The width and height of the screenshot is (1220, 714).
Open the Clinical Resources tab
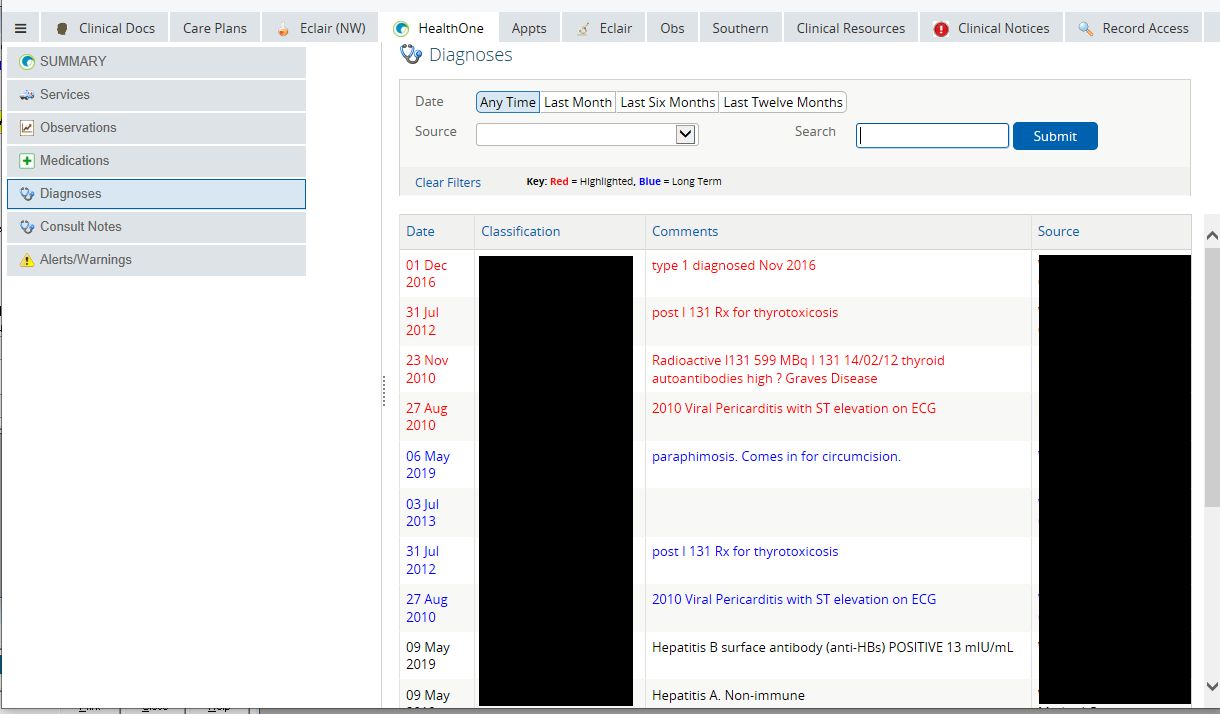tap(850, 28)
